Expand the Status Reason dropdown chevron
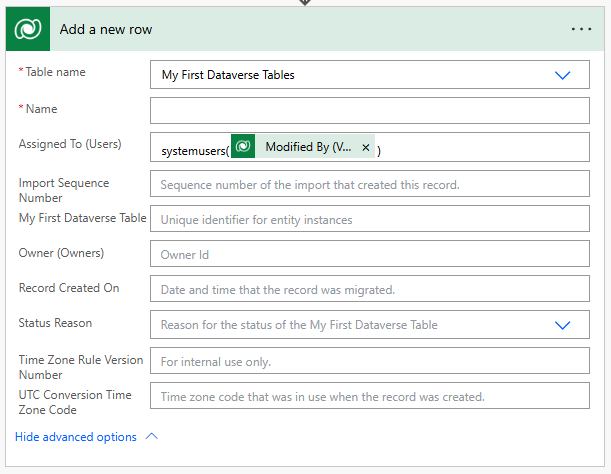 click(562, 325)
